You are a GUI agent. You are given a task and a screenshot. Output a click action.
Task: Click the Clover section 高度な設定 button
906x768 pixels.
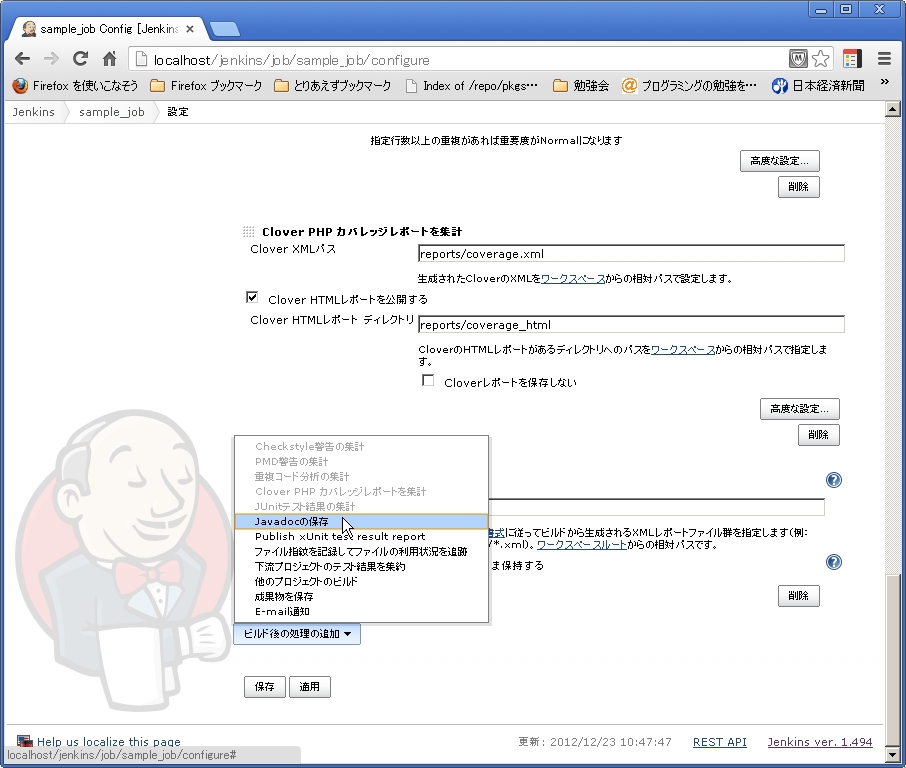pyautogui.click(x=800, y=409)
